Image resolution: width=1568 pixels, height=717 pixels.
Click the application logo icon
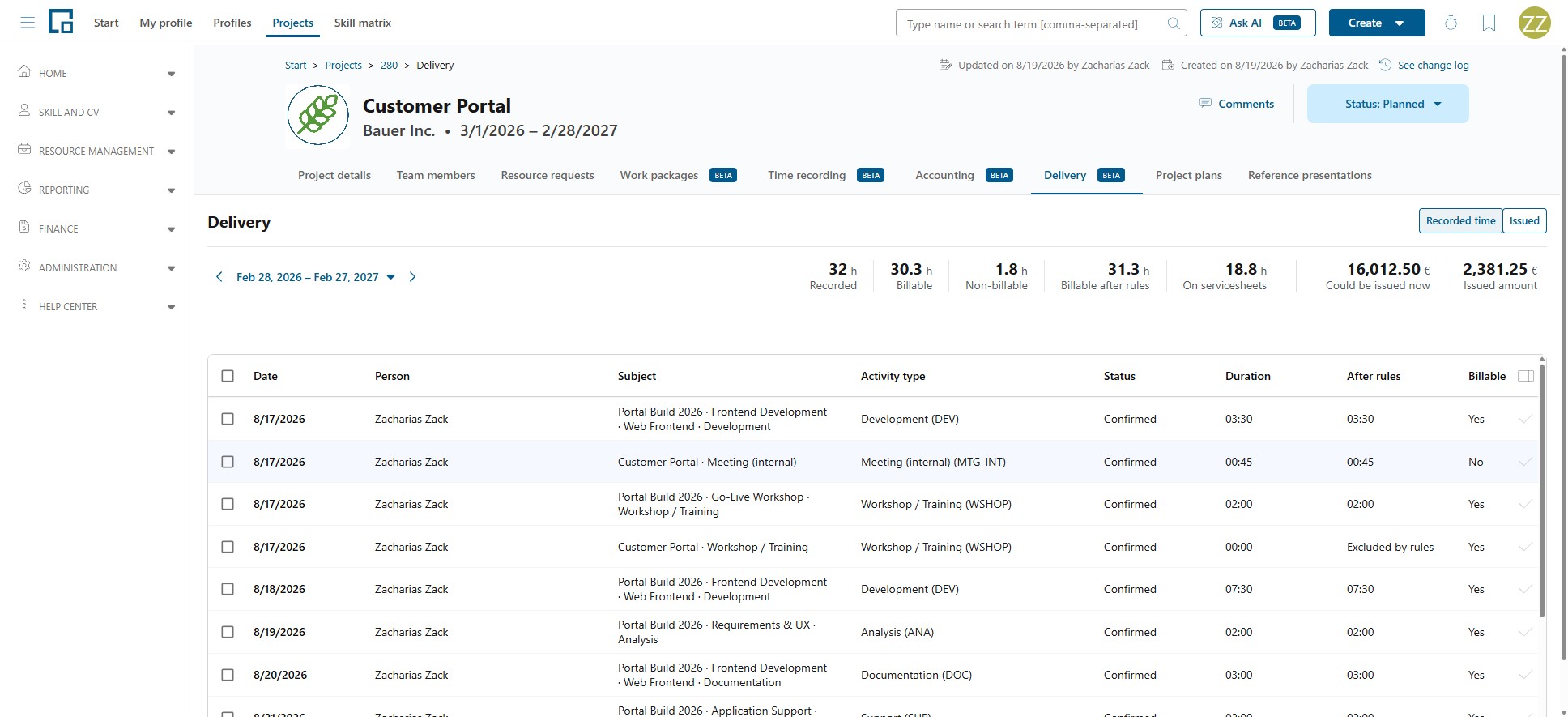click(61, 22)
